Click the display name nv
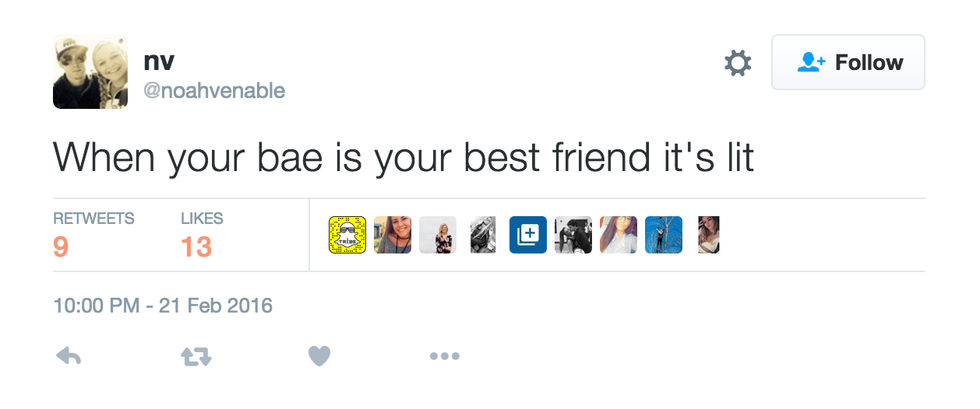 click(x=160, y=61)
